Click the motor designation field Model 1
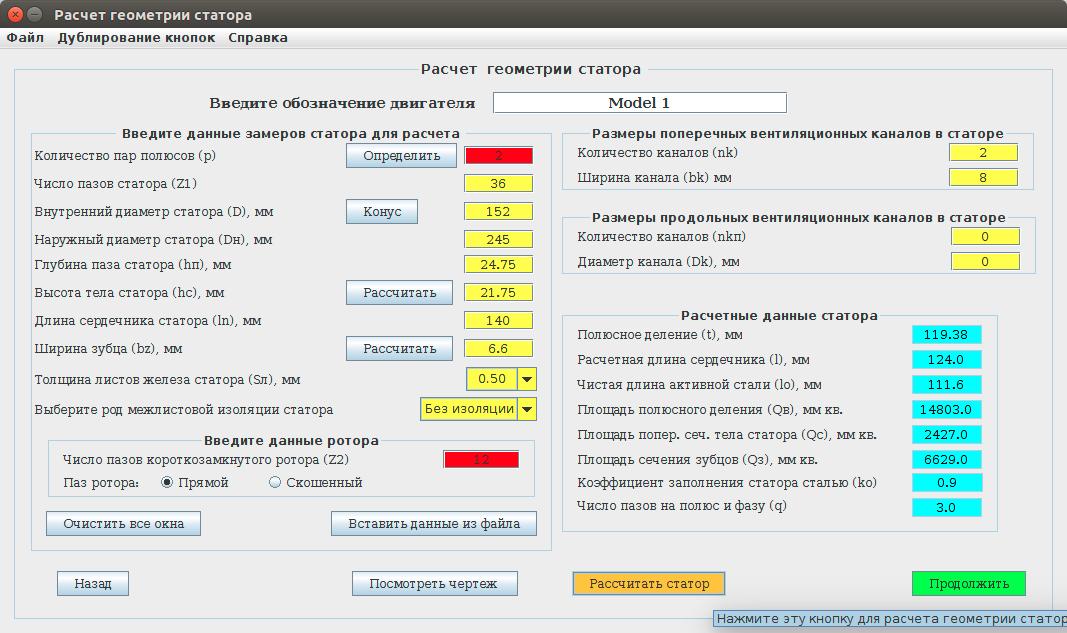 (x=639, y=103)
